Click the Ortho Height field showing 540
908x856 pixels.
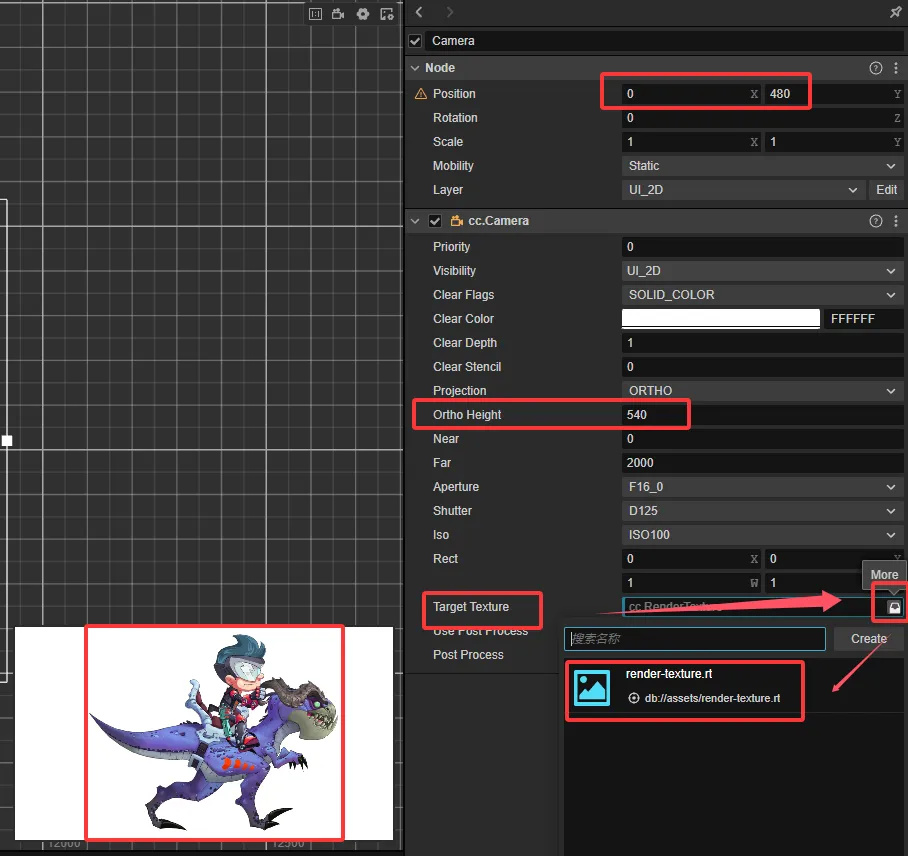click(762, 415)
